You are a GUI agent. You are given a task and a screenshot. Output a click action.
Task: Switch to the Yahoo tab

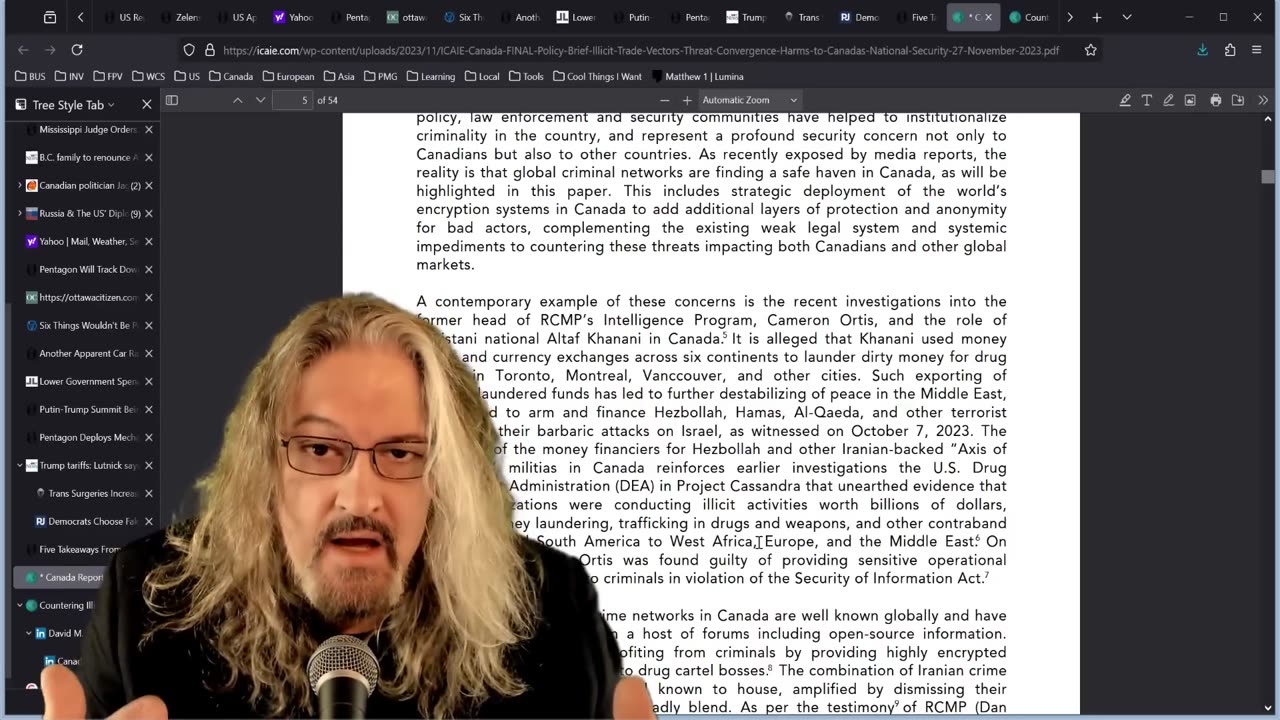pyautogui.click(x=292, y=17)
